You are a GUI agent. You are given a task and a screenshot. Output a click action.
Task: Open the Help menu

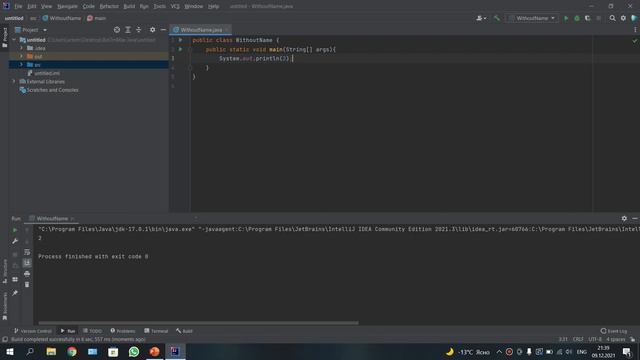213,7
